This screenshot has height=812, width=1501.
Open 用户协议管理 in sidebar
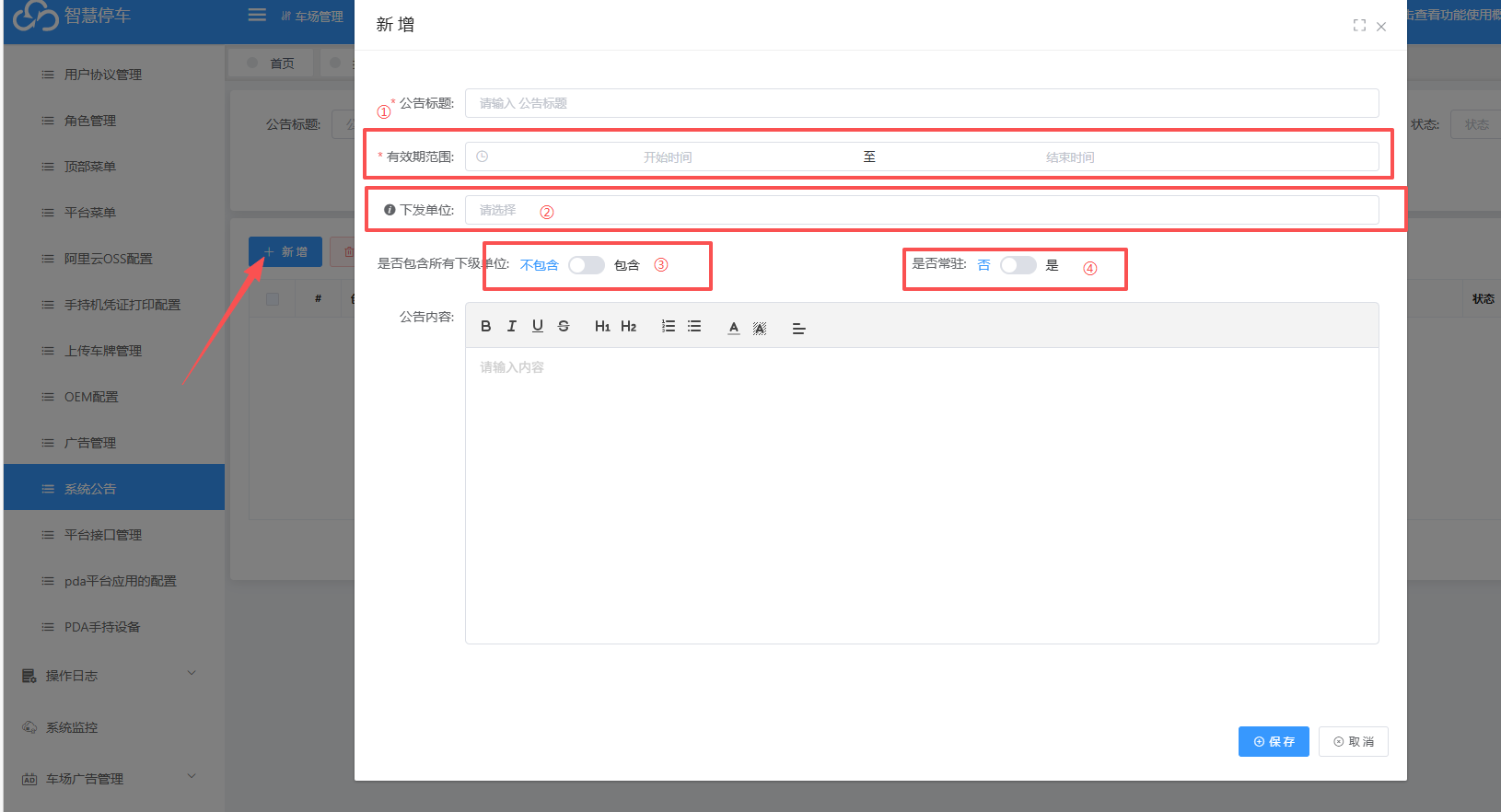click(114, 75)
